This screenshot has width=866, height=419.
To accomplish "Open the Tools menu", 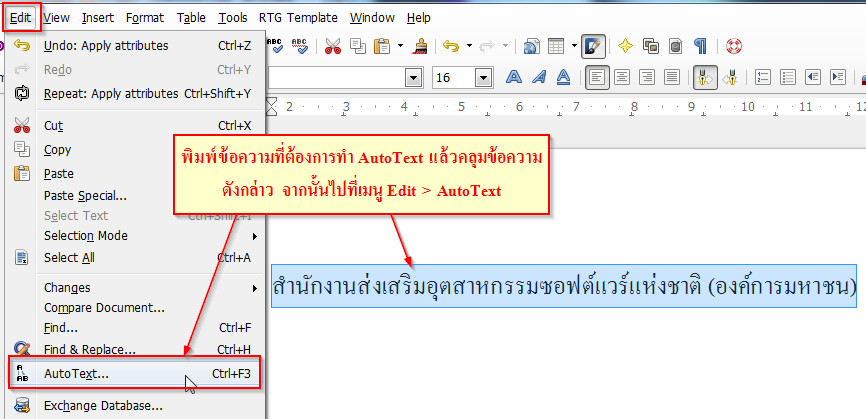I will click(233, 18).
